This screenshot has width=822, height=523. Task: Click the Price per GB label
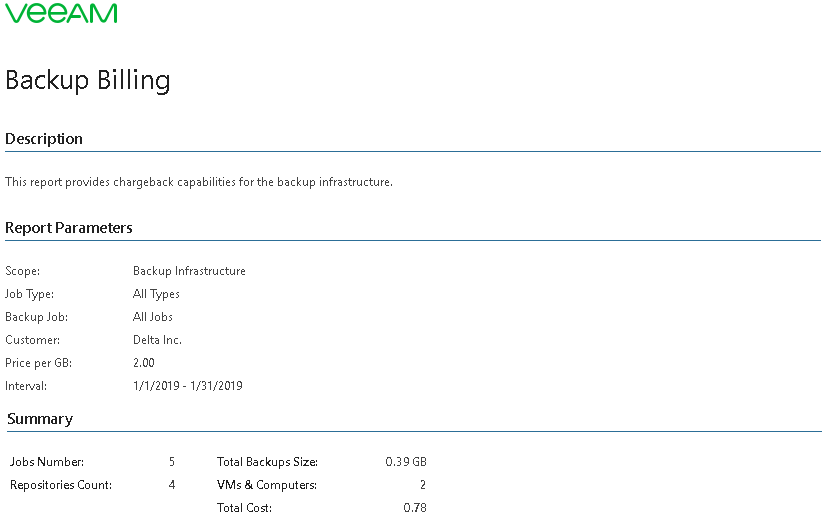38,363
